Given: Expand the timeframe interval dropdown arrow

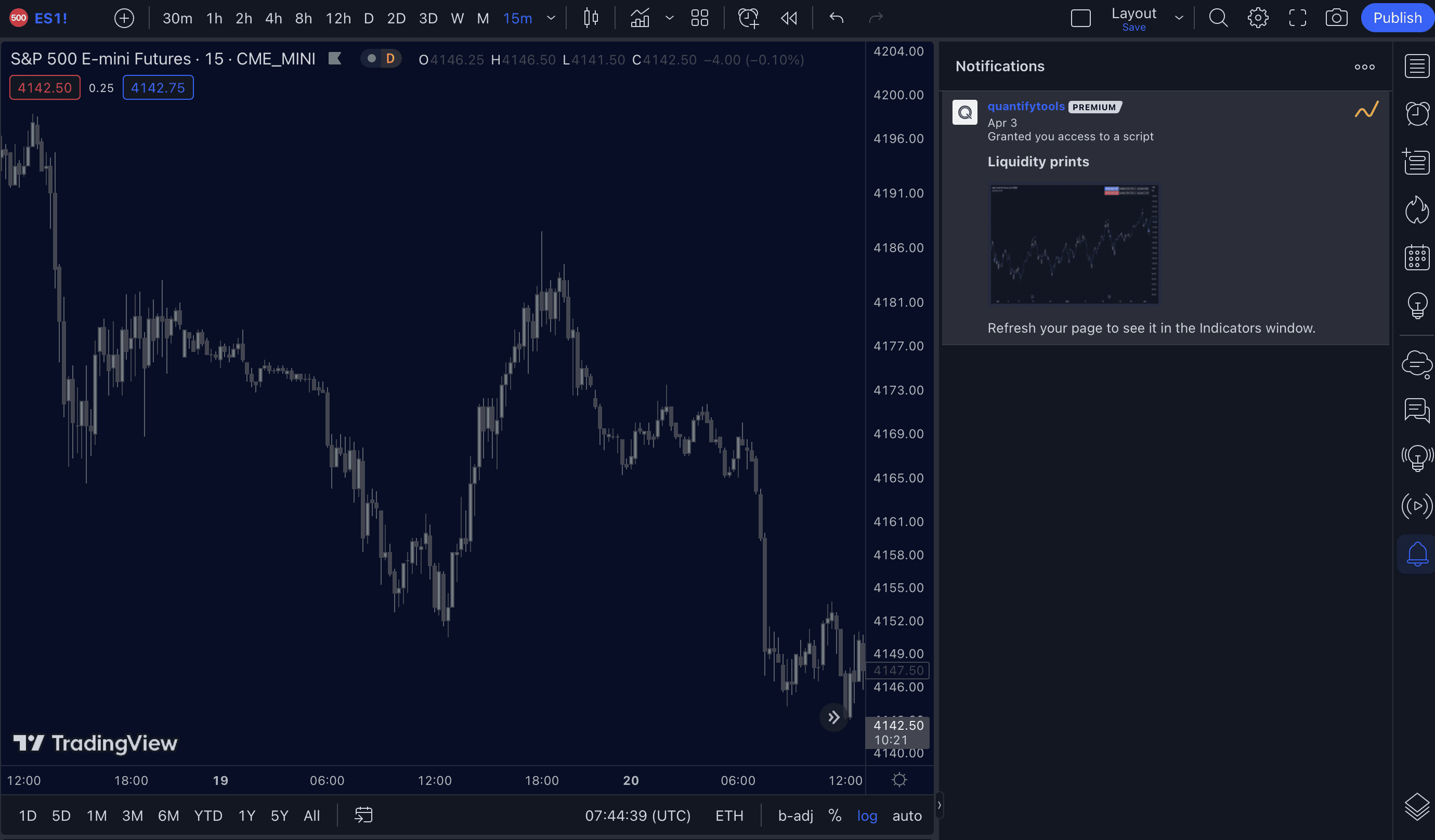Looking at the screenshot, I should click(x=551, y=18).
